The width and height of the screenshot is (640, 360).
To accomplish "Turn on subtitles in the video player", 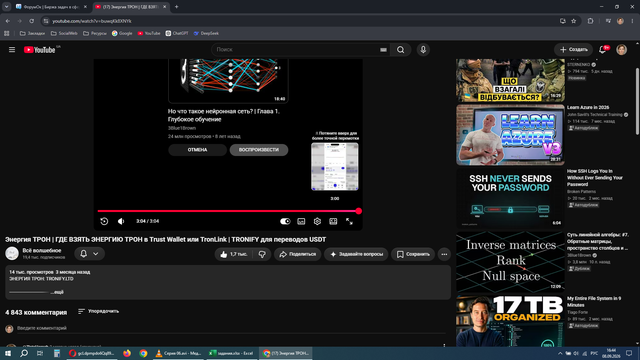I will [301, 221].
